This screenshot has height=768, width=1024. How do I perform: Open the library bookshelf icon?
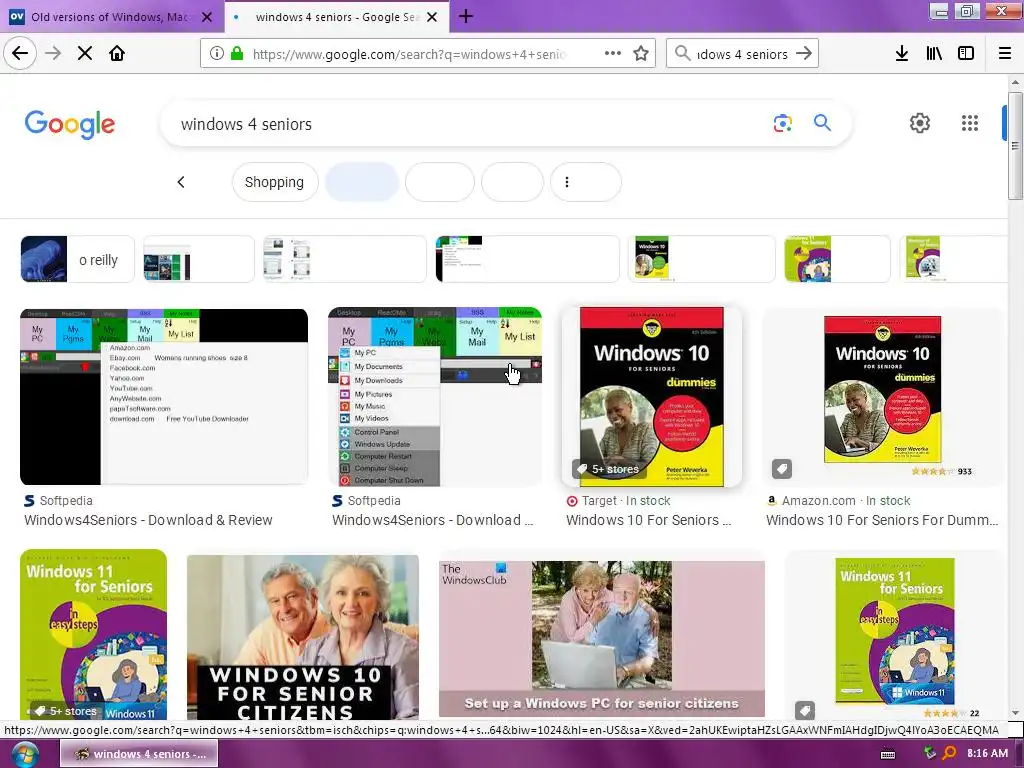934,54
